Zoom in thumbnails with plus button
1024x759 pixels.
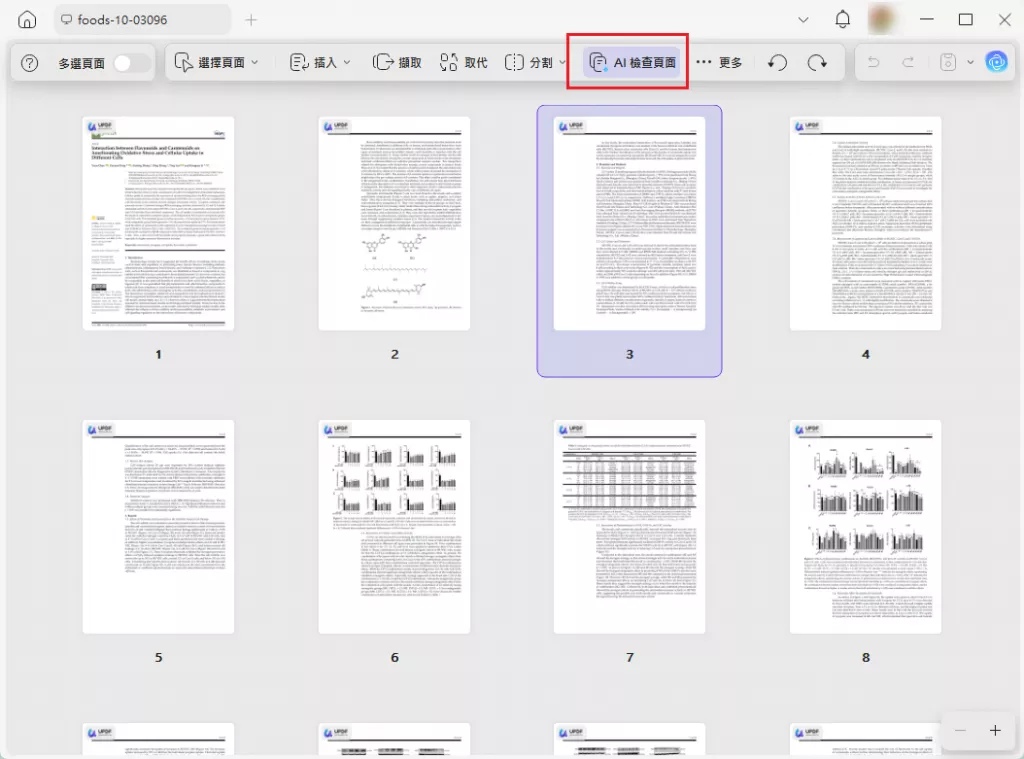point(995,730)
